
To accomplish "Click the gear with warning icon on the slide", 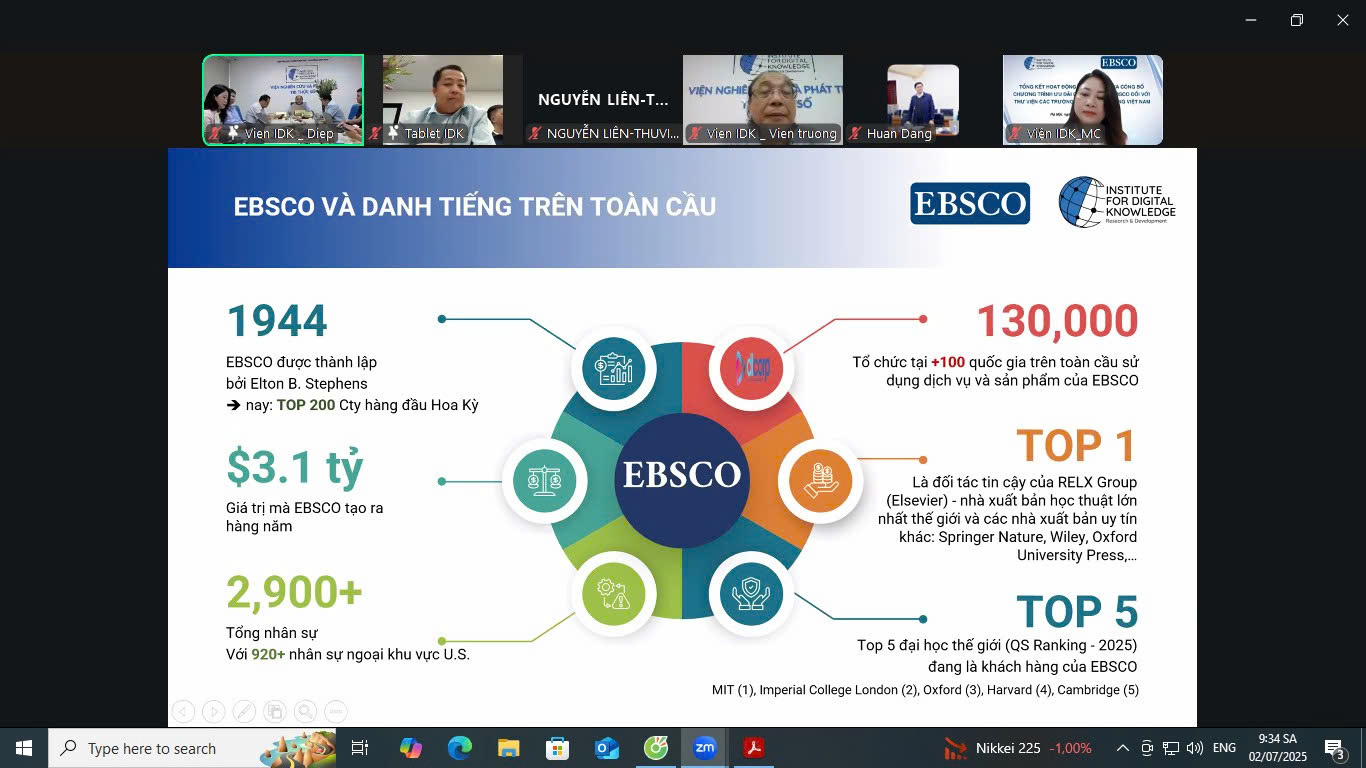I will 614,594.
